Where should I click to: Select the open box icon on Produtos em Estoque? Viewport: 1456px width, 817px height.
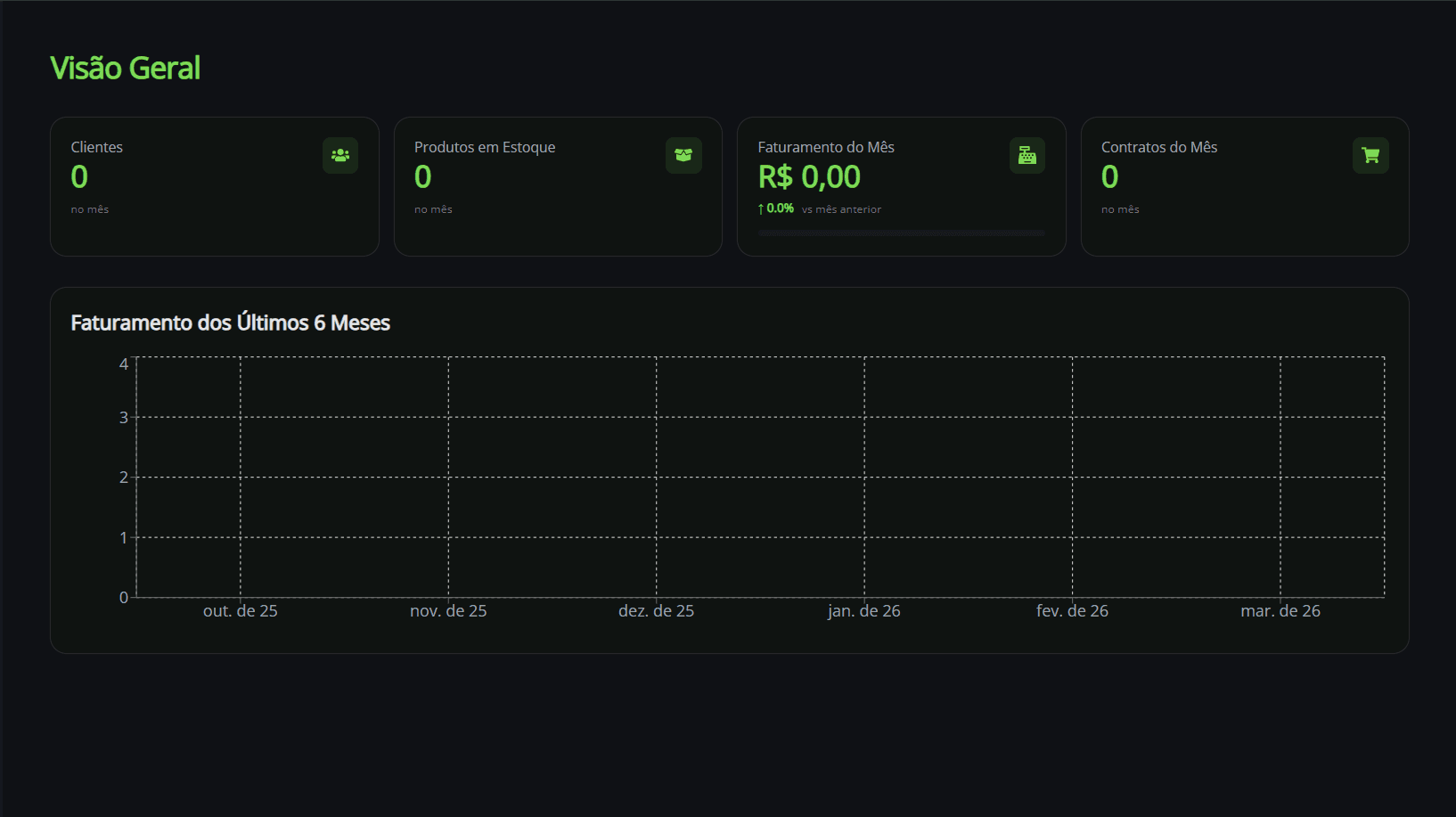point(683,155)
